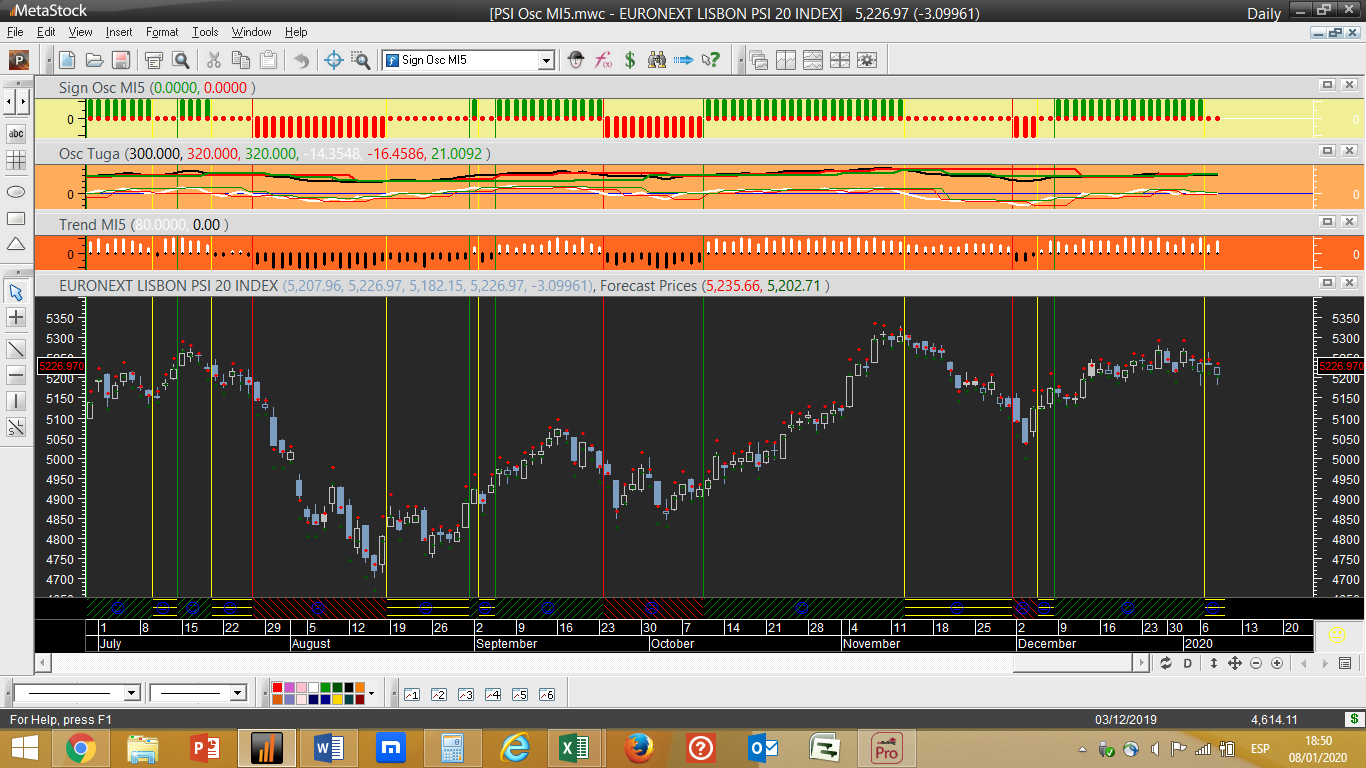Click the crosshair data window icon
This screenshot has width=1366, height=768.
334,60
